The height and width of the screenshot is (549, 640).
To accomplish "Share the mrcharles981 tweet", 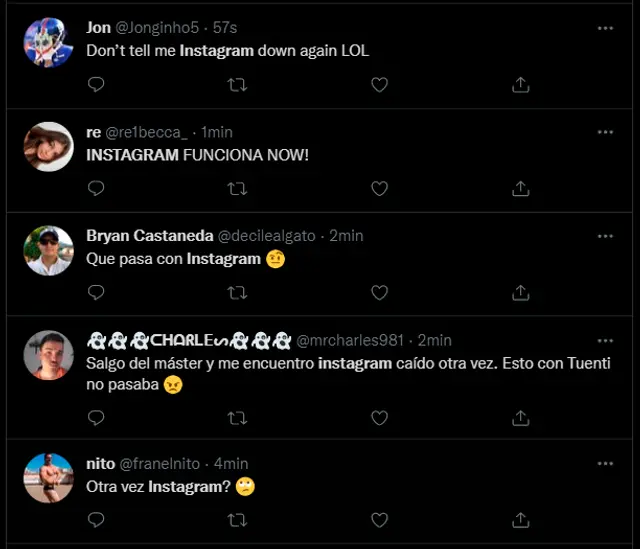I will (520, 415).
